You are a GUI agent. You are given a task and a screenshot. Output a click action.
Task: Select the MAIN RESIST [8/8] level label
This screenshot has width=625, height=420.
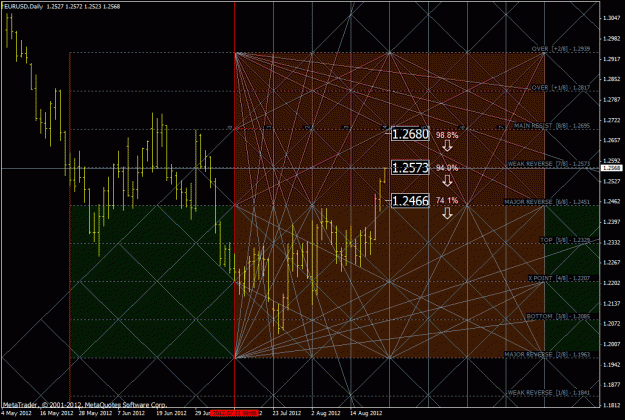tap(552, 126)
